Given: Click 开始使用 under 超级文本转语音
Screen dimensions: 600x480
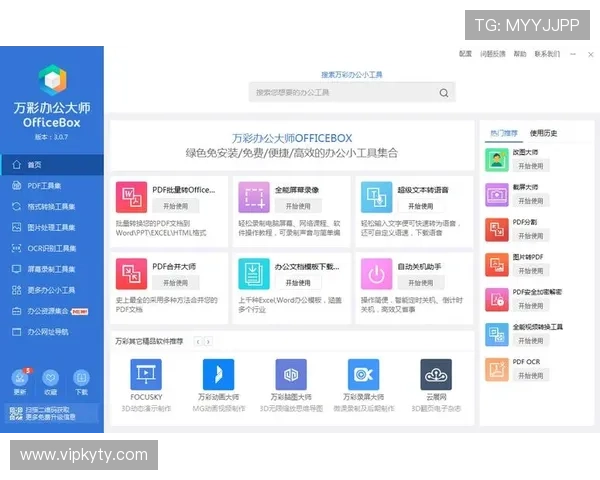Looking at the screenshot, I should (421, 206).
